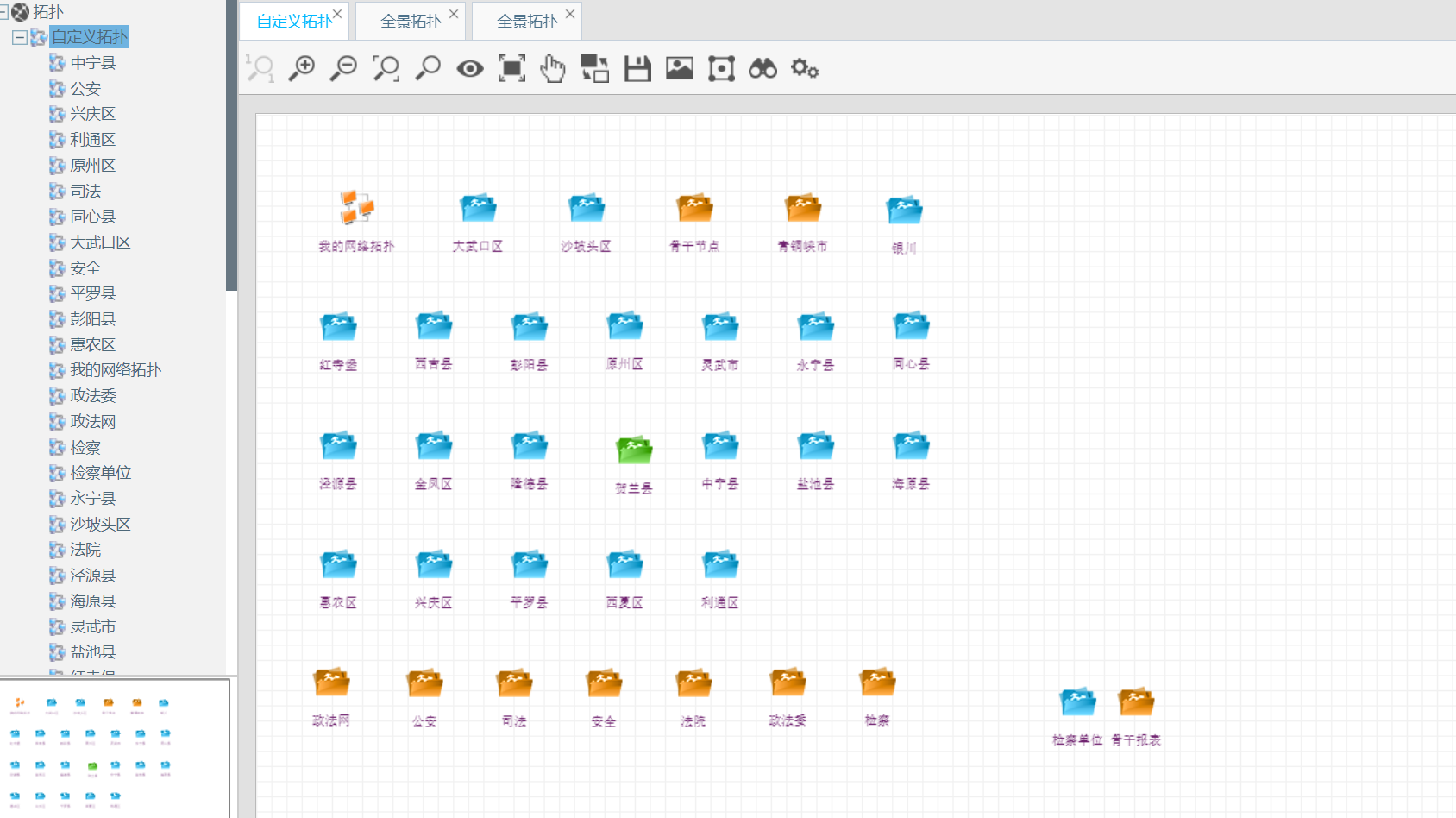Open 原州区 in the tree
The image size is (1456, 818).
coord(93,166)
